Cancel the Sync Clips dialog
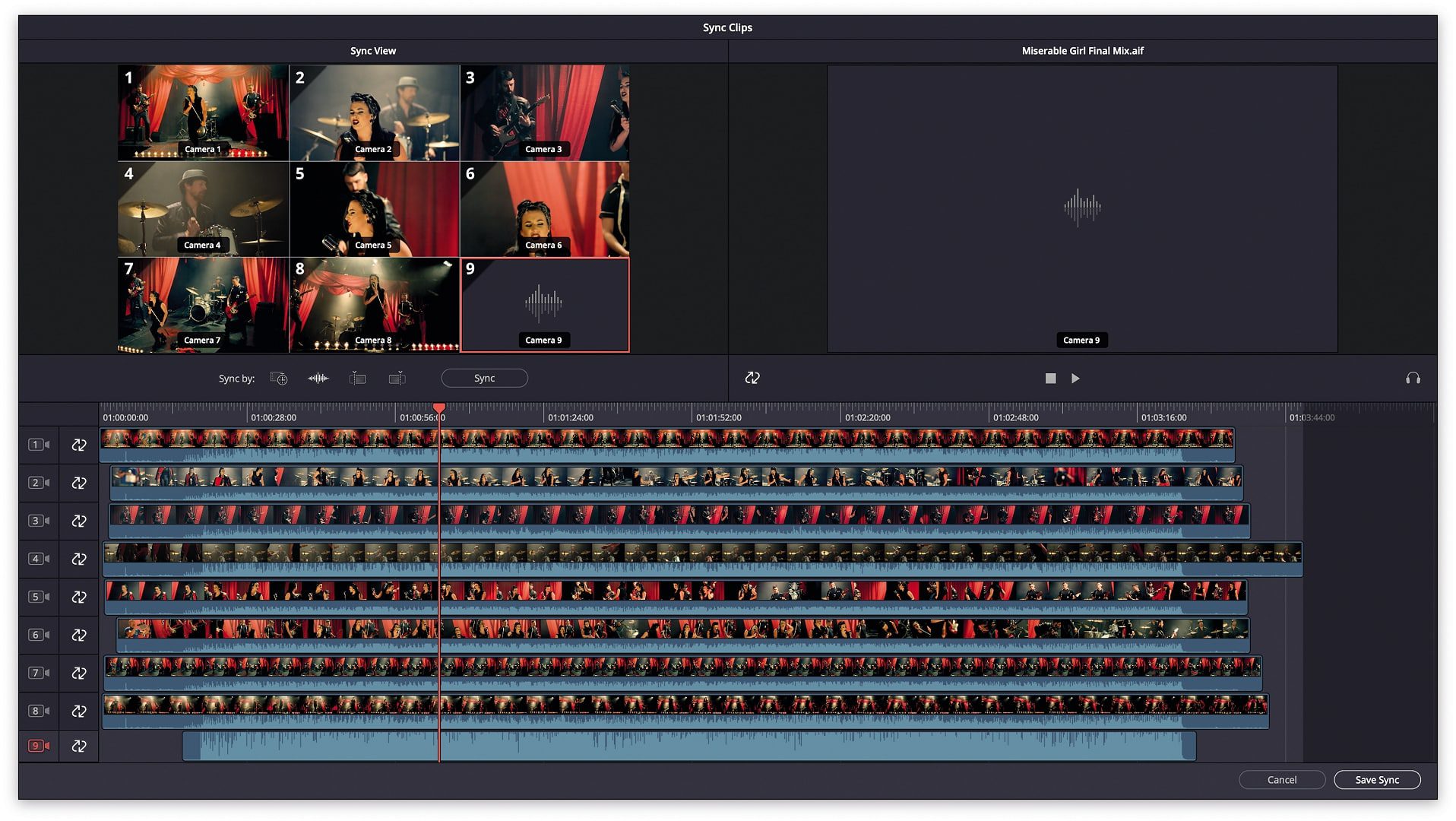This screenshot has width=1456, height=821. [x=1282, y=779]
